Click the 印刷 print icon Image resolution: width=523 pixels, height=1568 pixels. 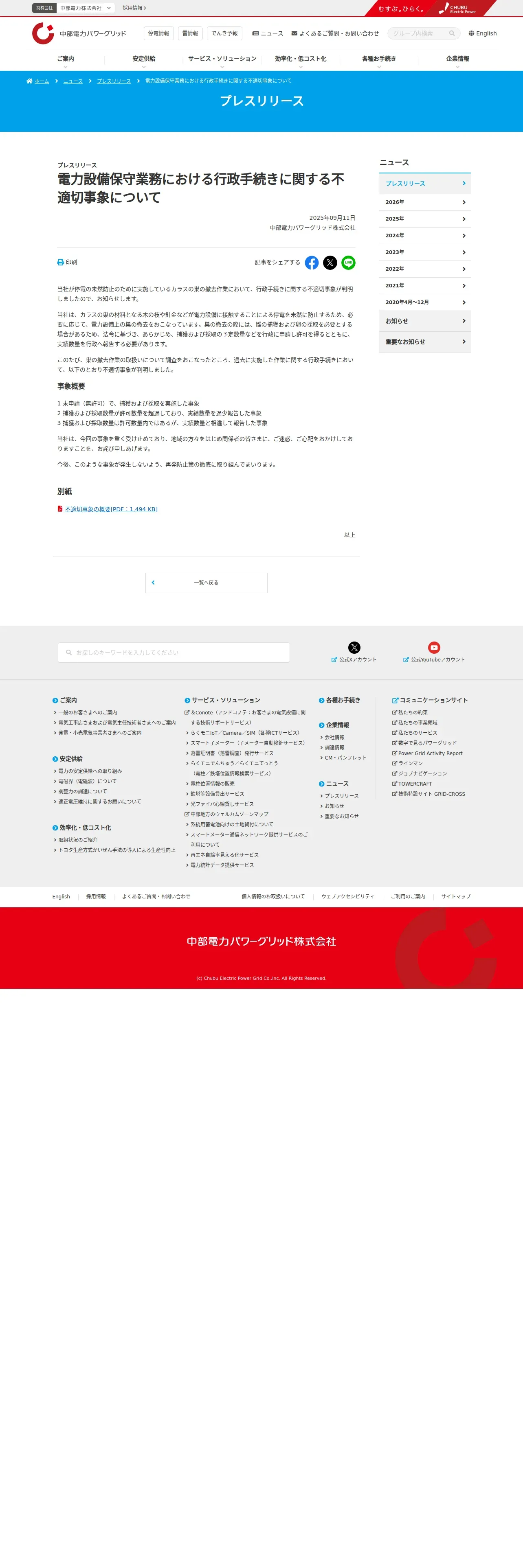coord(60,262)
